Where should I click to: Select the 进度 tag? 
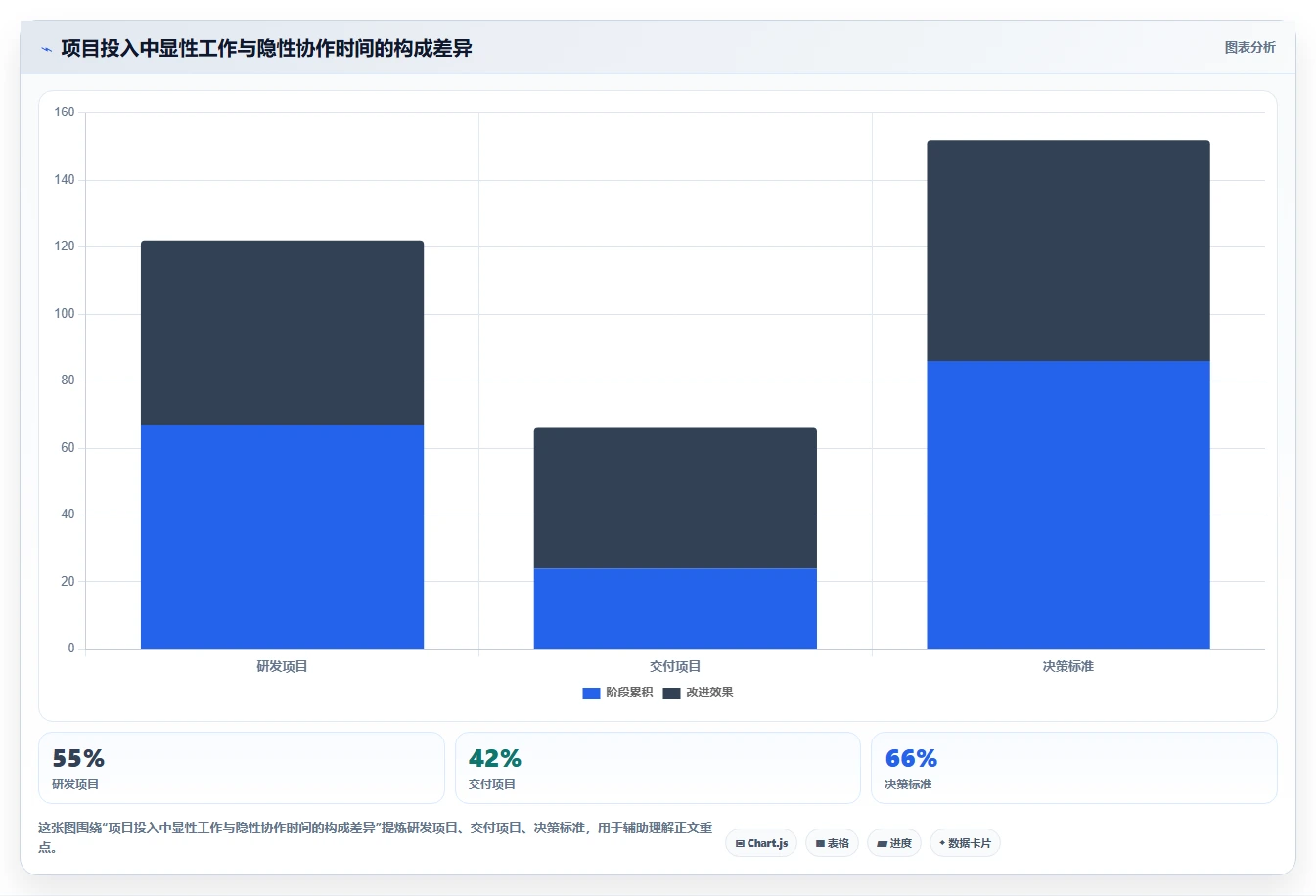pos(894,843)
